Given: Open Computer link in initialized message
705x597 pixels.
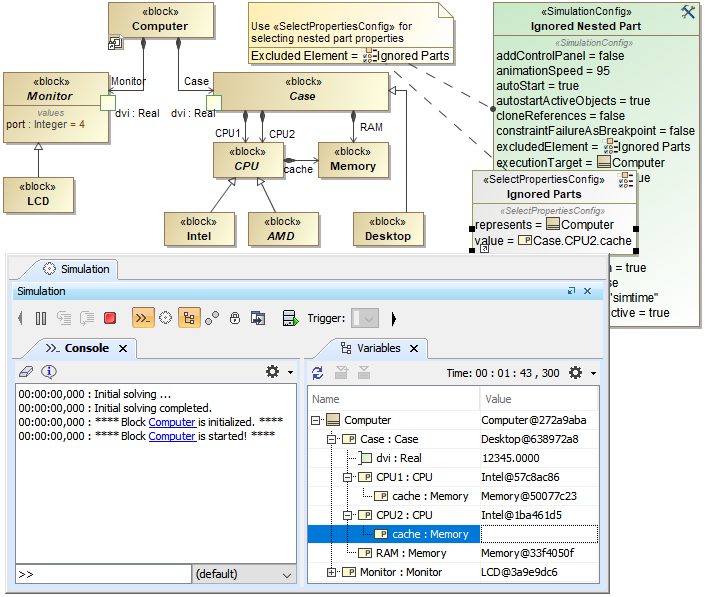Looking at the screenshot, I should 172,422.
